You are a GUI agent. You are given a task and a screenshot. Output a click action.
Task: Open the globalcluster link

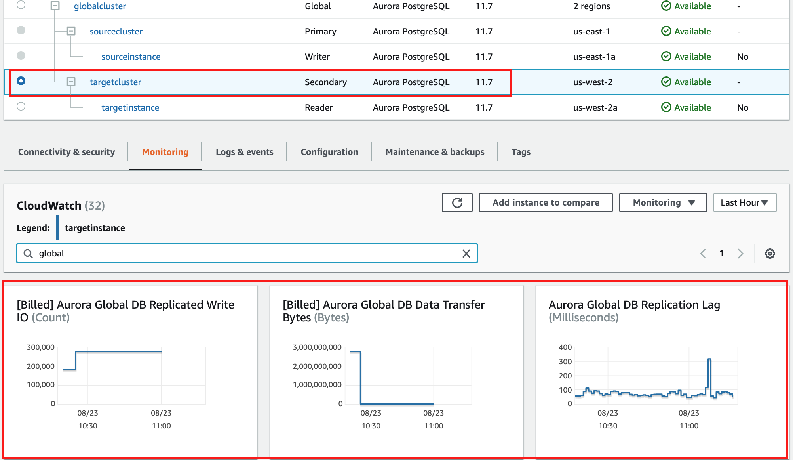100,6
